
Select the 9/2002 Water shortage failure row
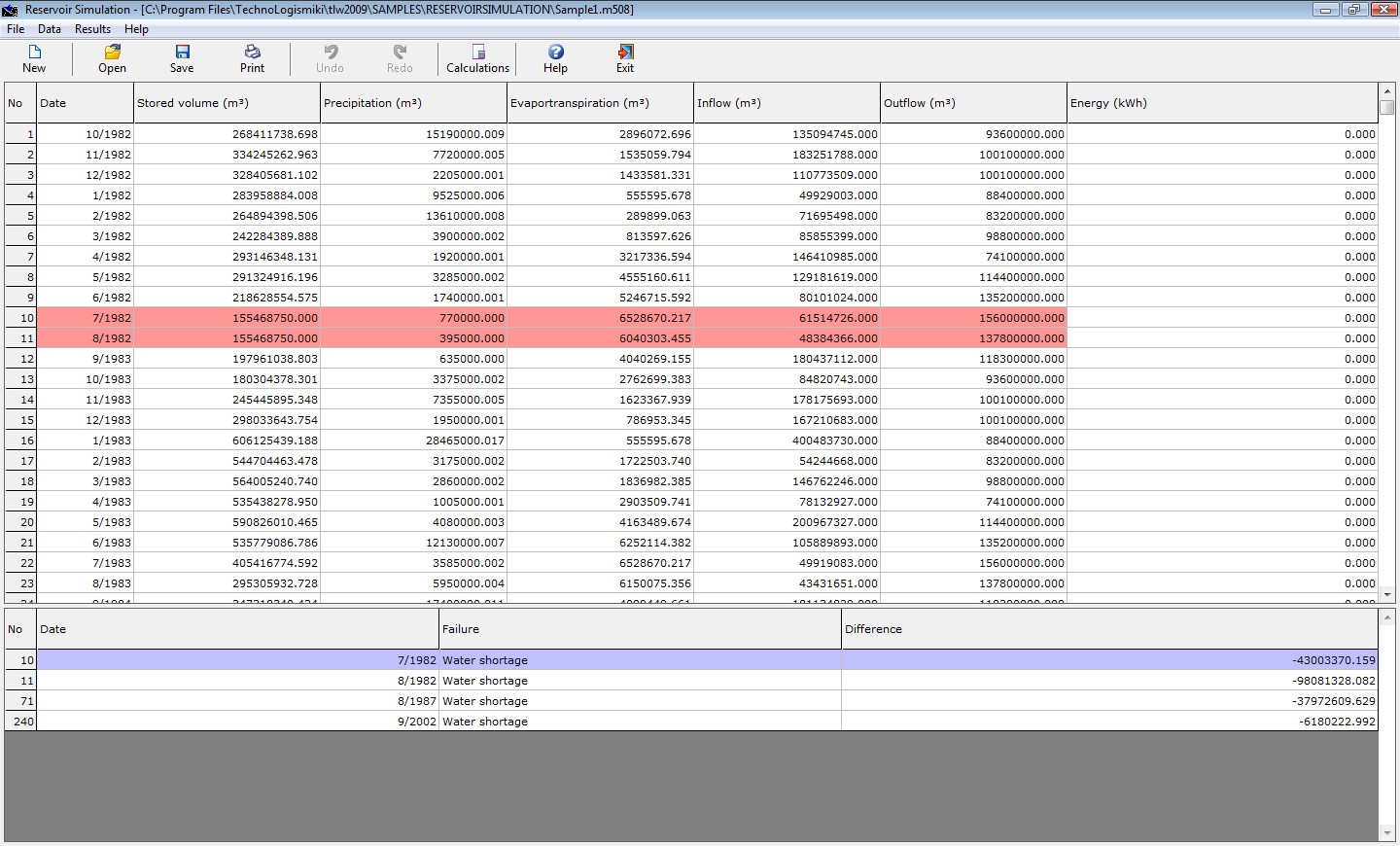tap(484, 722)
